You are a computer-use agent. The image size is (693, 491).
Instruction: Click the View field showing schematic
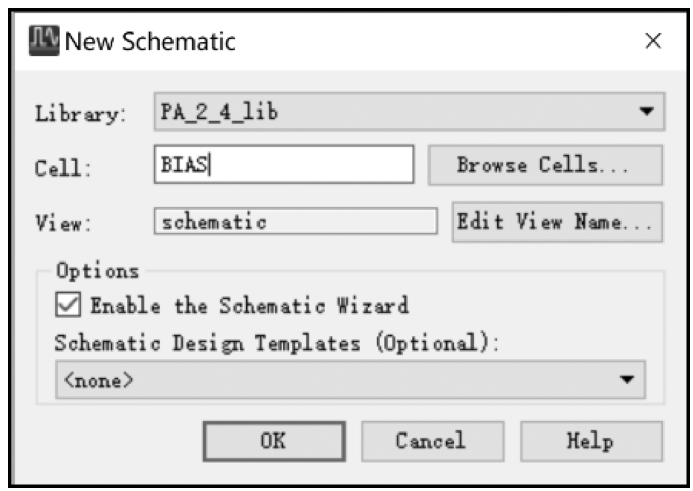(x=296, y=221)
